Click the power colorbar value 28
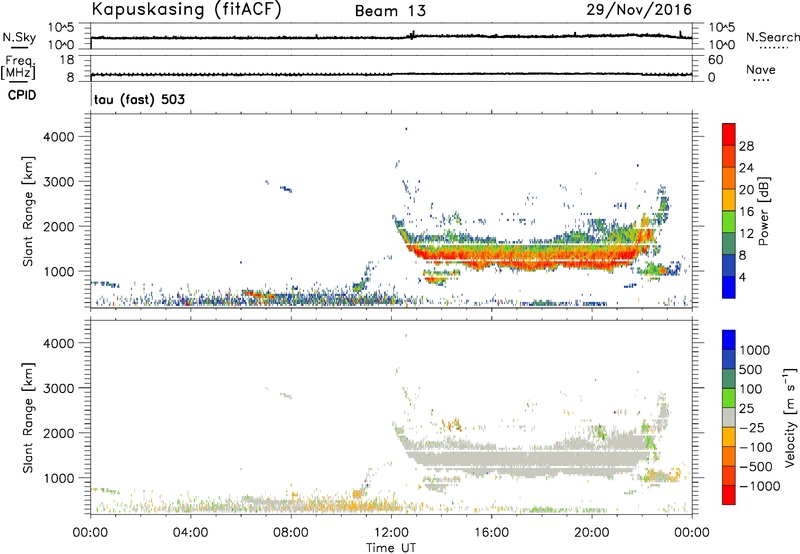The image size is (800, 554). coord(746,146)
